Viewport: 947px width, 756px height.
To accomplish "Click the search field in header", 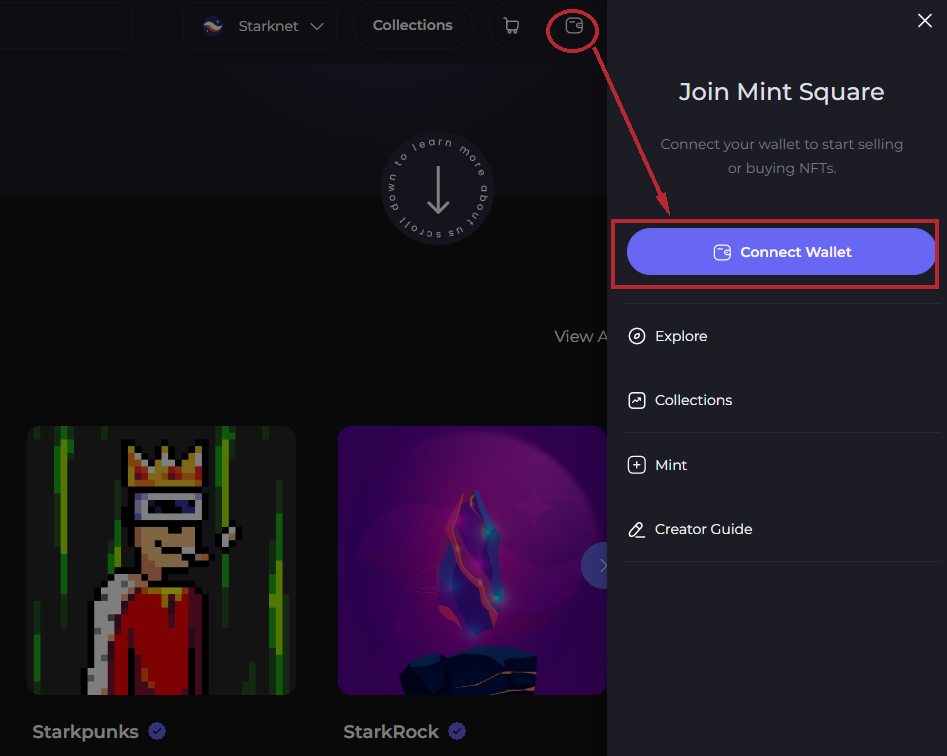I will [x=66, y=25].
